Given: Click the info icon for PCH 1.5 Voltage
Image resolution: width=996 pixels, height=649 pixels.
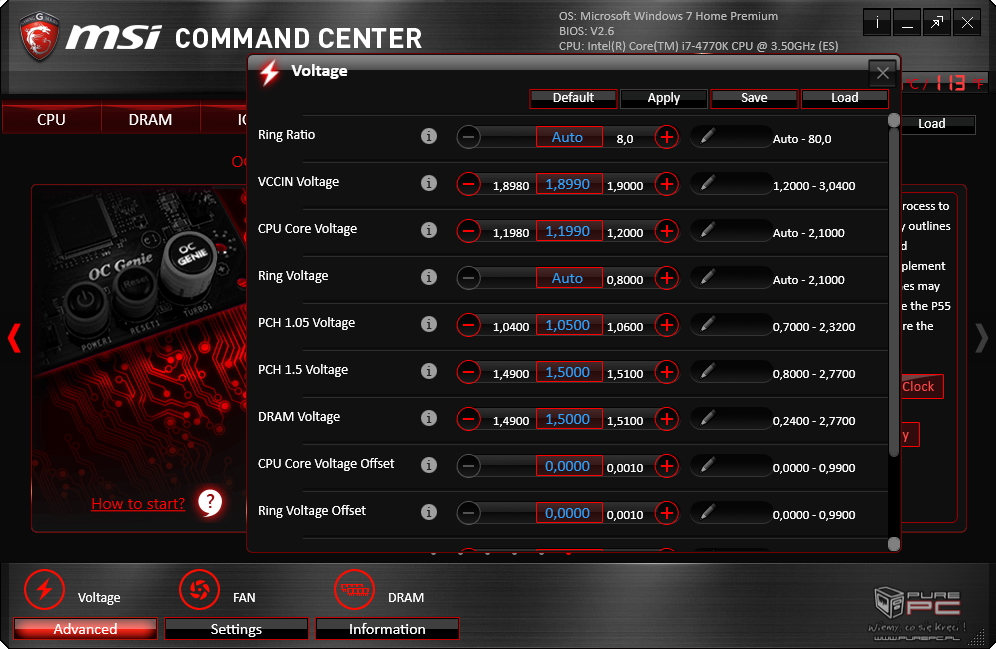Looking at the screenshot, I should [429, 371].
